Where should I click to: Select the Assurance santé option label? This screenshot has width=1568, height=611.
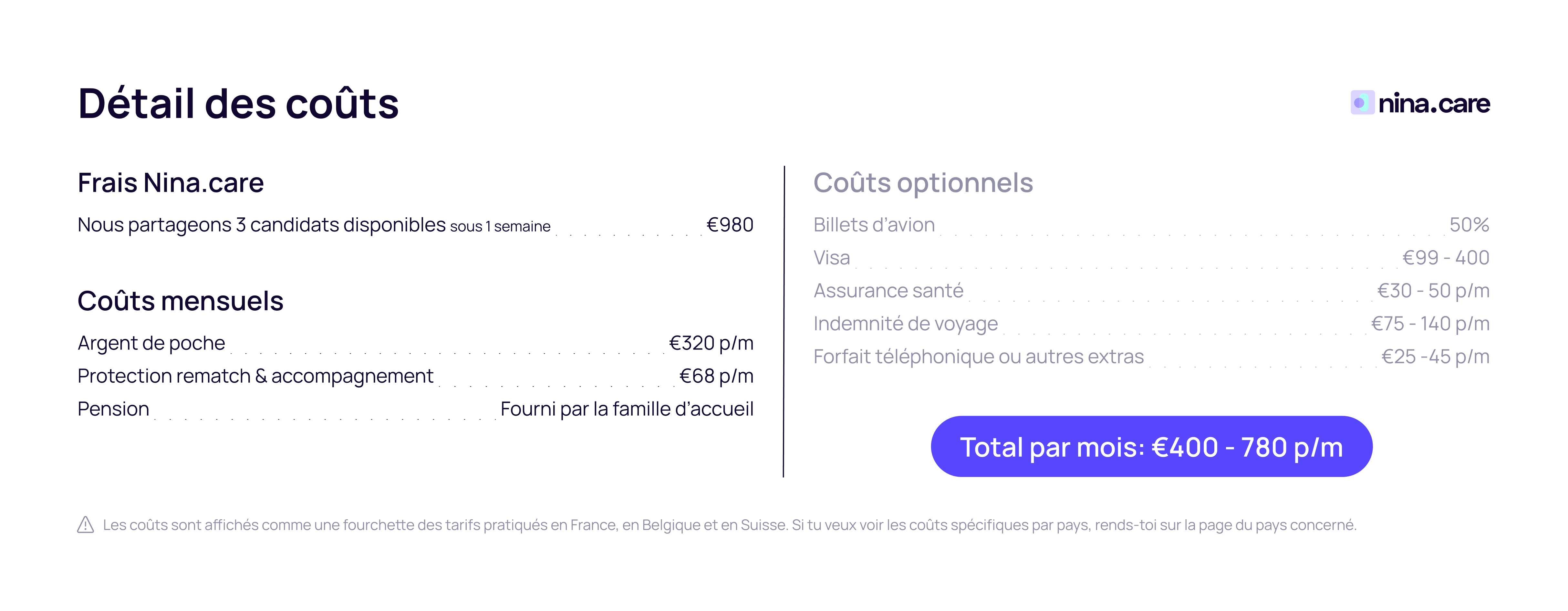tap(888, 291)
